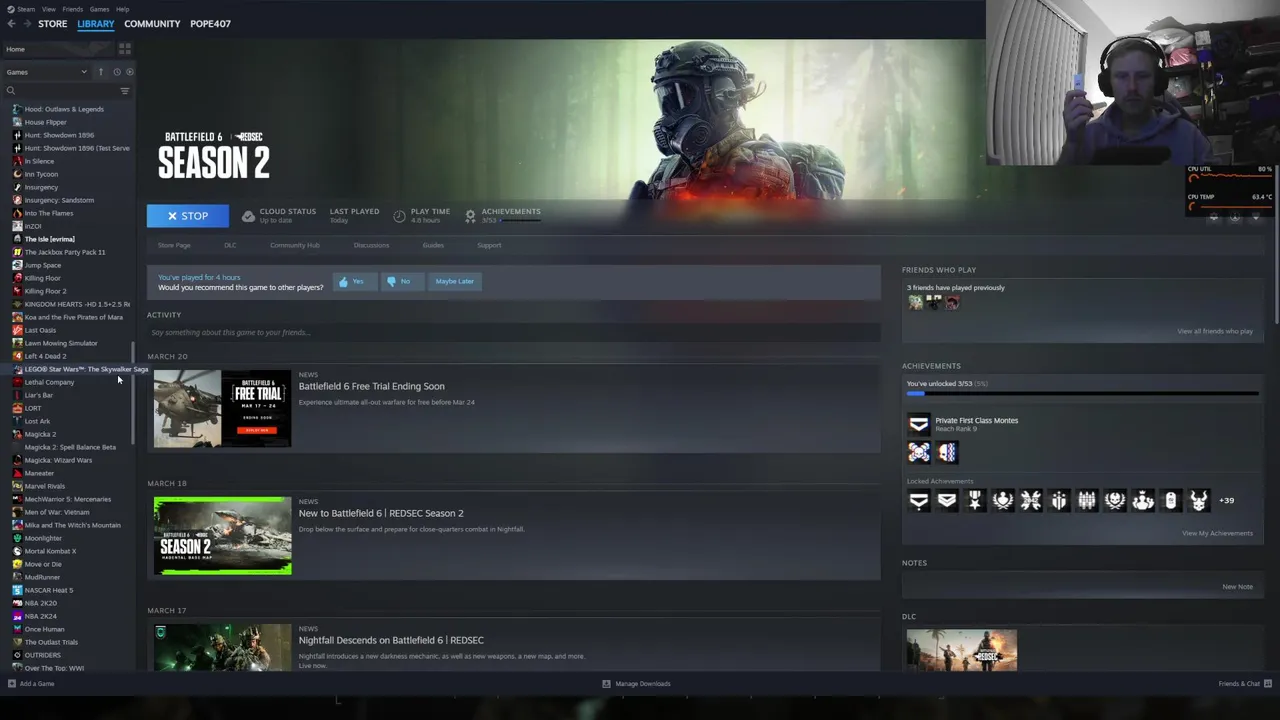Click the first friend avatar

[915, 303]
